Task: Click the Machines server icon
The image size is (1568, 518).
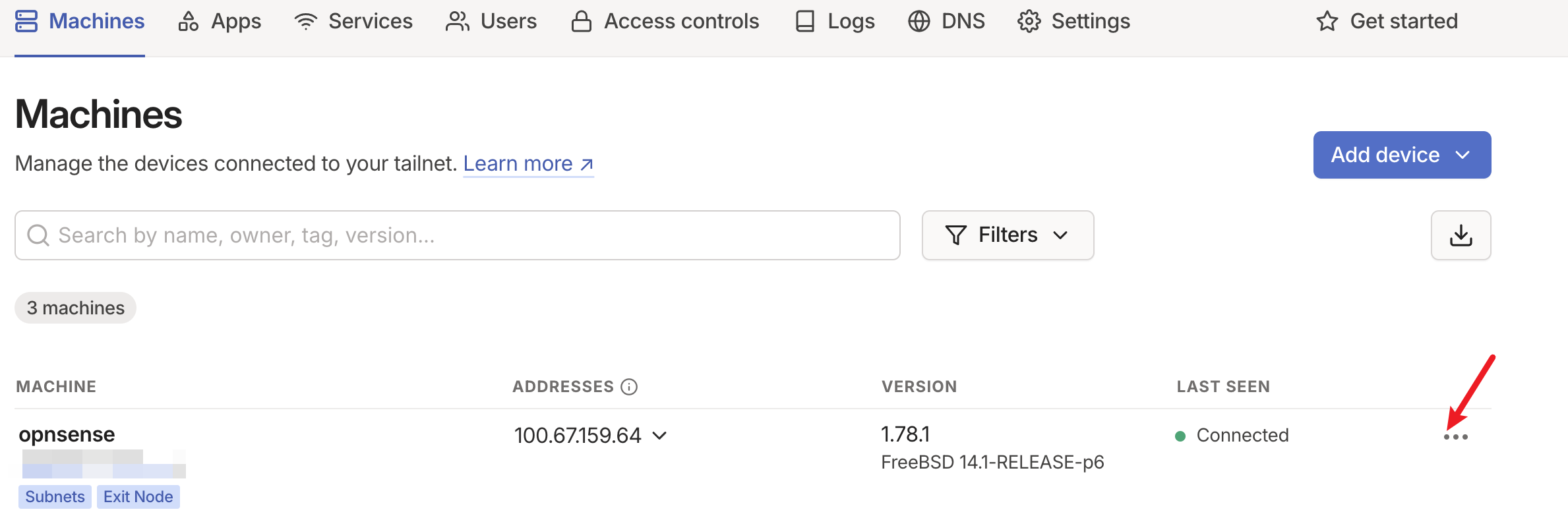Action: point(26,21)
